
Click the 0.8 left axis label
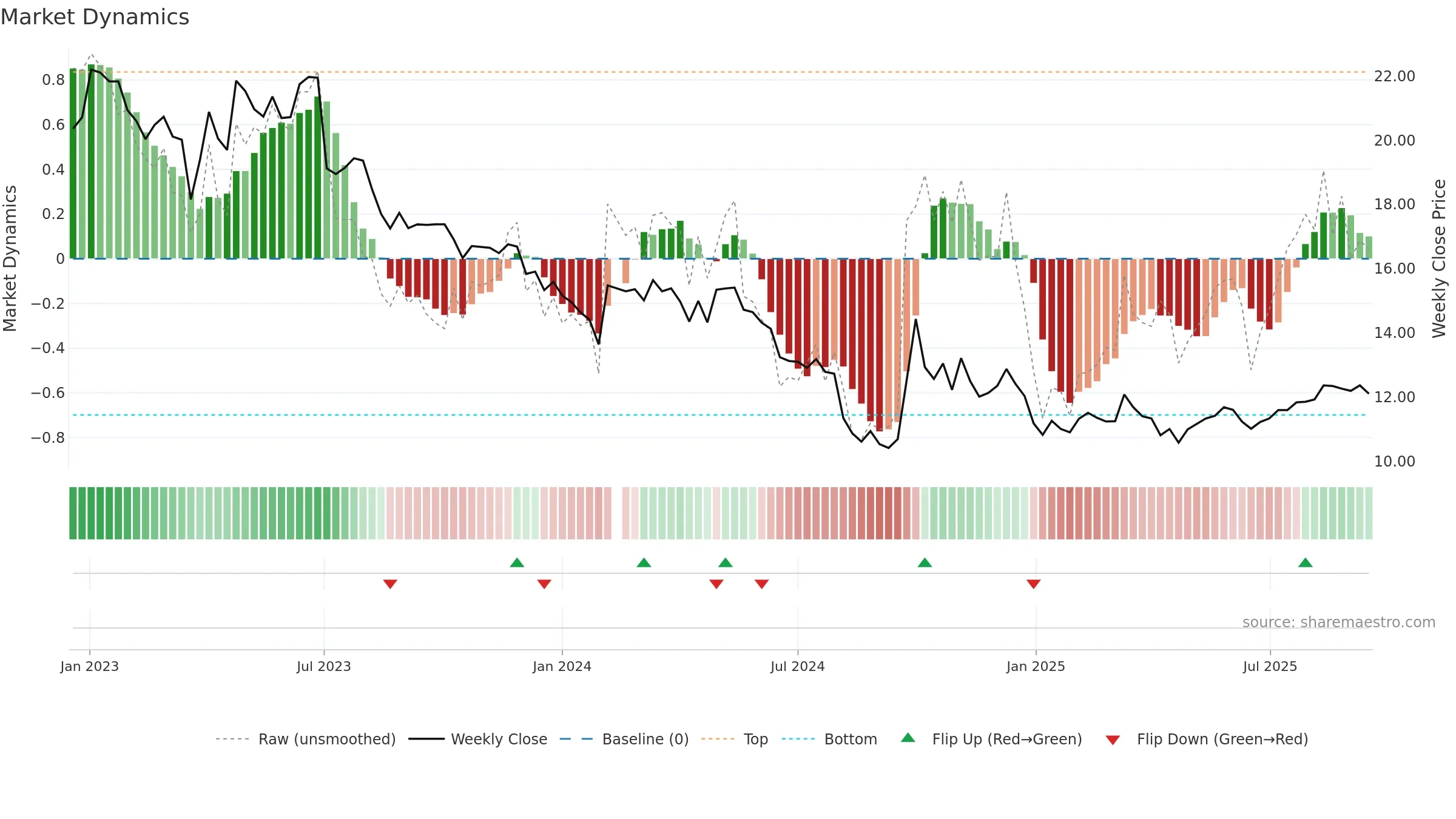(x=53, y=80)
